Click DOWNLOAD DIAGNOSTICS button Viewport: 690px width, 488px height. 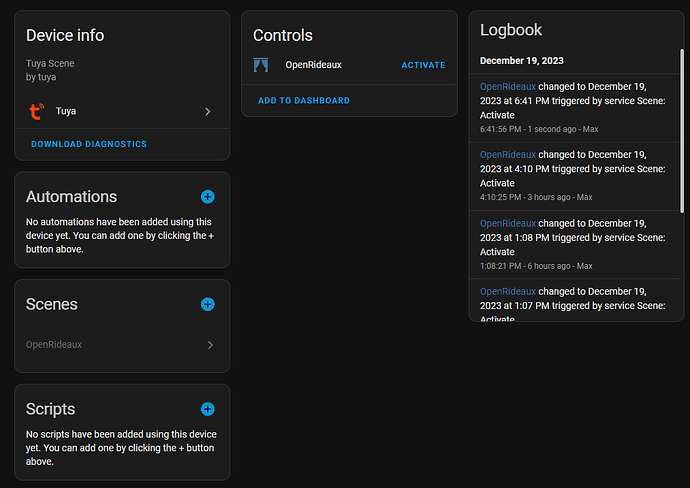89,144
